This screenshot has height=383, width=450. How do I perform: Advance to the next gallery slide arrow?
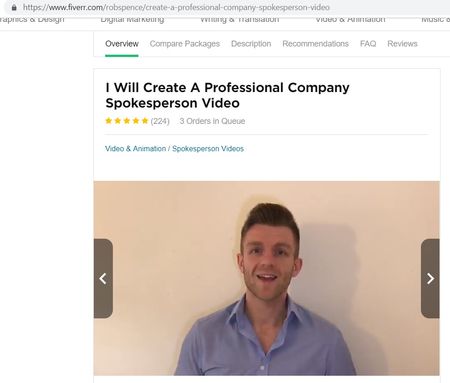tap(430, 278)
